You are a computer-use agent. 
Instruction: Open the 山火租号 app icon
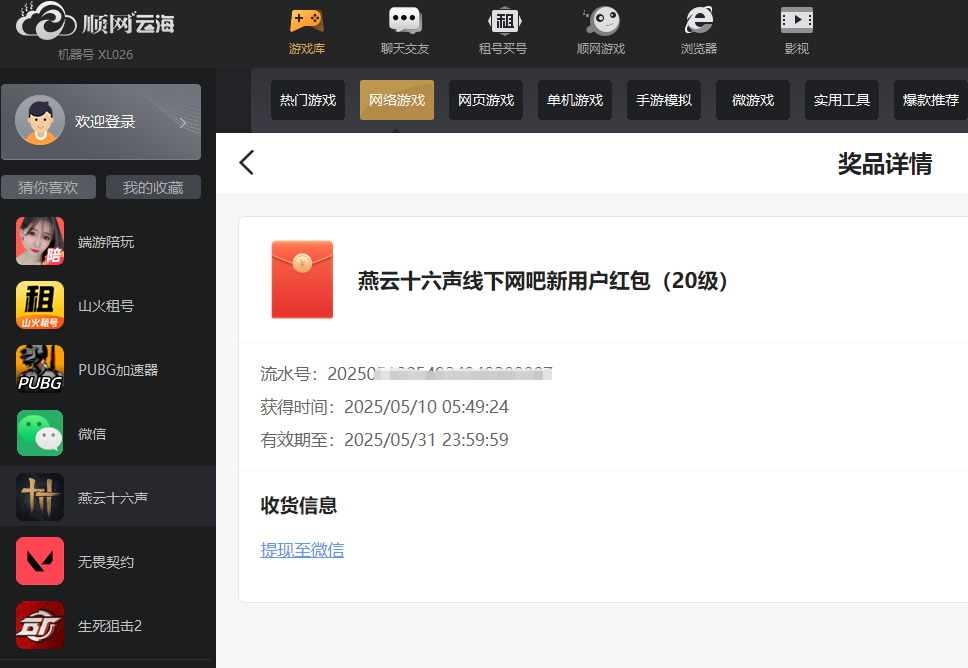coord(40,305)
